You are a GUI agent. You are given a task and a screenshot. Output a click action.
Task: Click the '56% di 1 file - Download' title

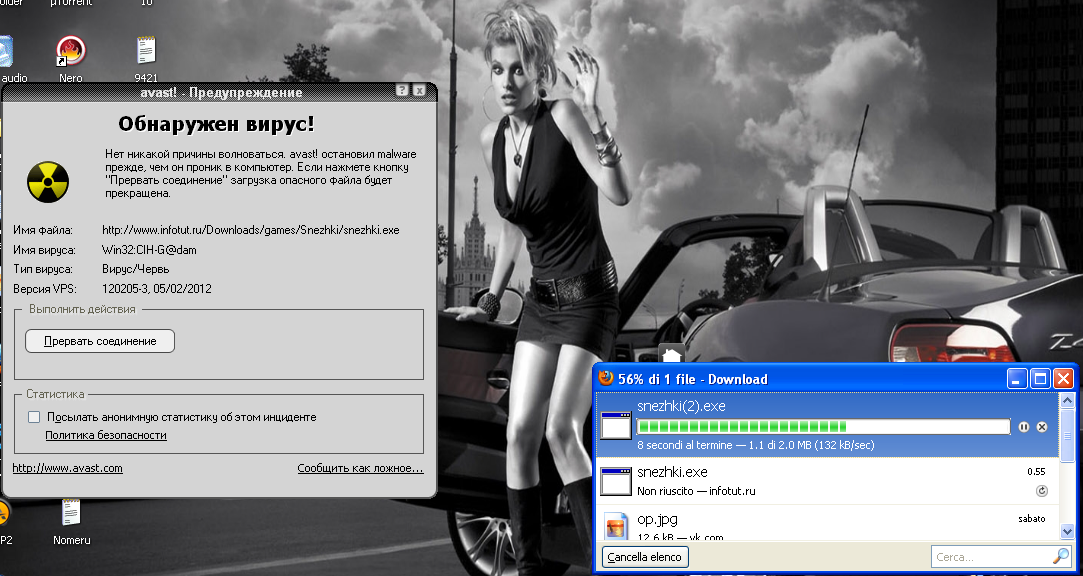693,379
